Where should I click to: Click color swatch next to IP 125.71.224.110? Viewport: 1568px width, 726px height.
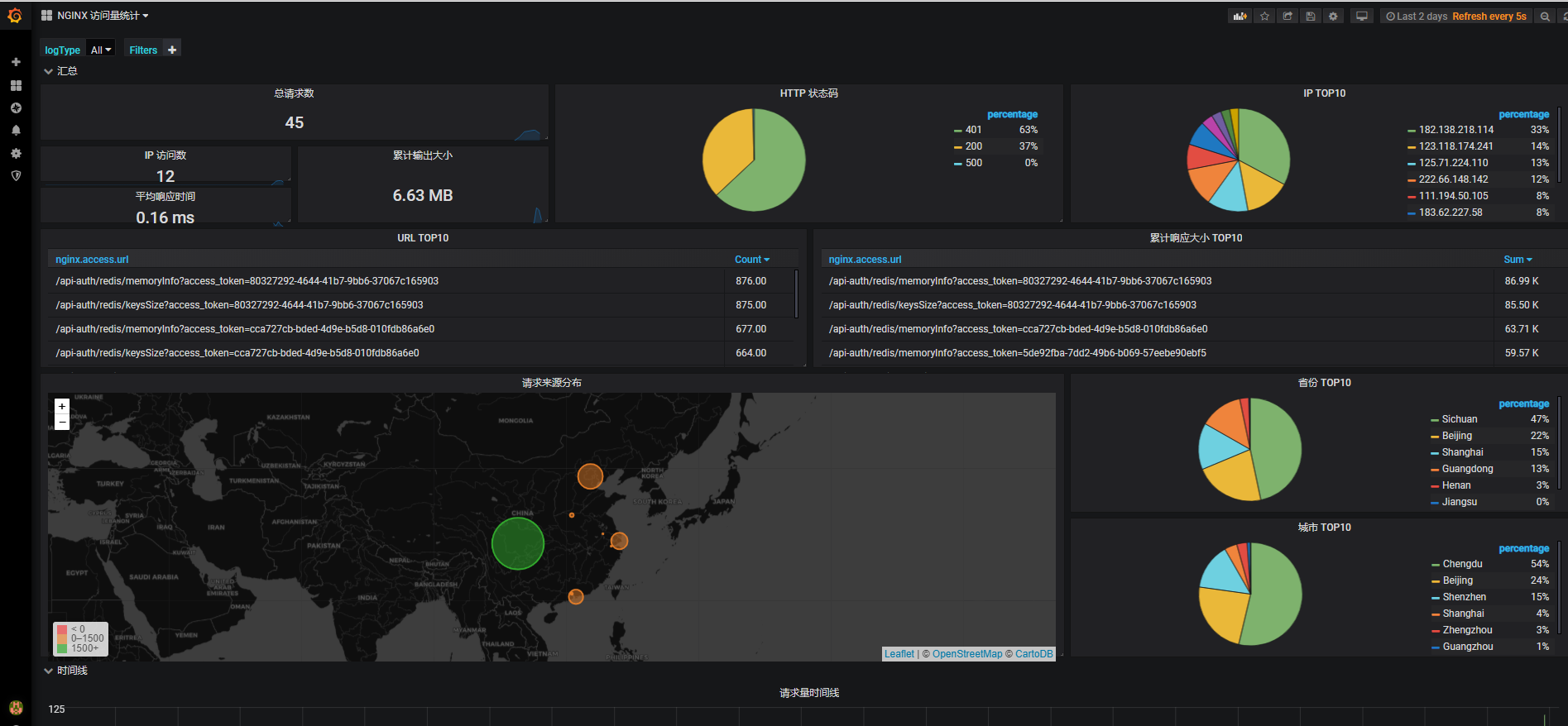point(1412,164)
